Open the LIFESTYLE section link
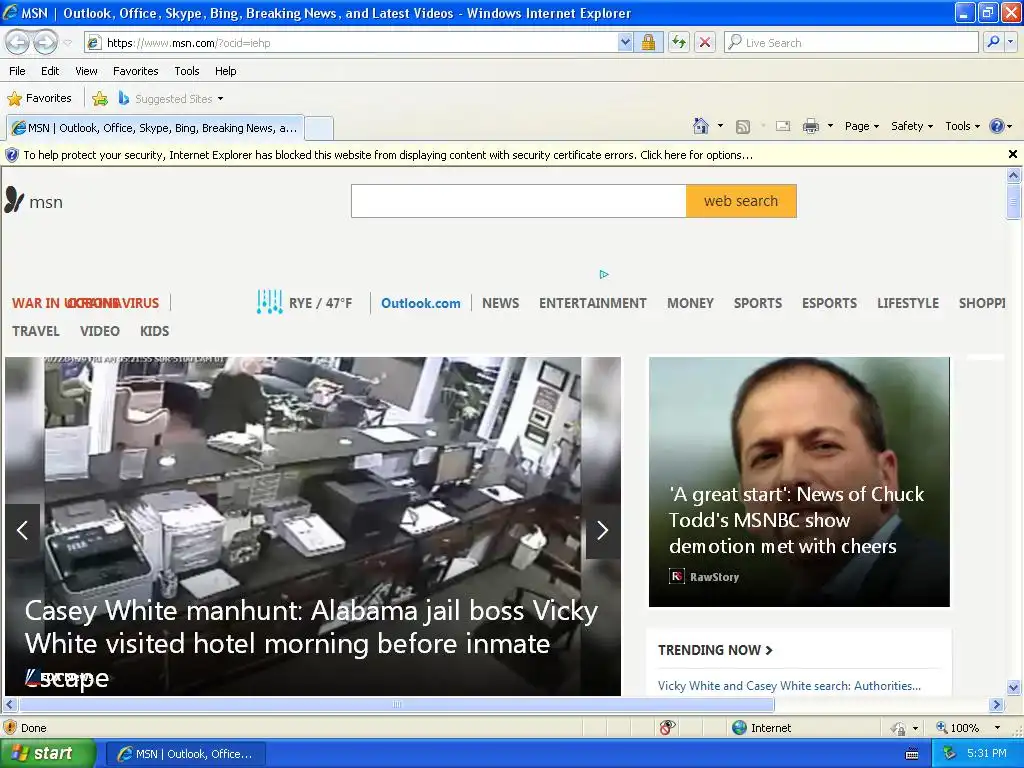This screenshot has height=768, width=1024. pos(908,303)
